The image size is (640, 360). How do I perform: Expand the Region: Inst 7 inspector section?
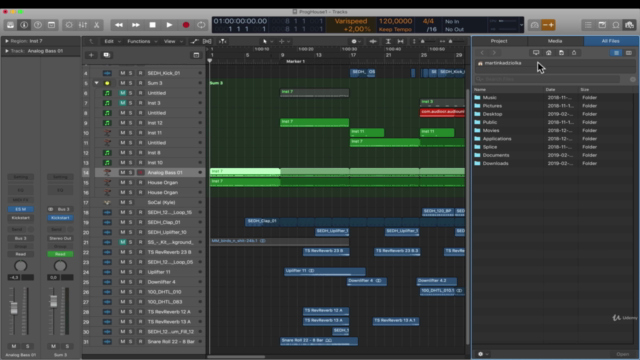7,41
